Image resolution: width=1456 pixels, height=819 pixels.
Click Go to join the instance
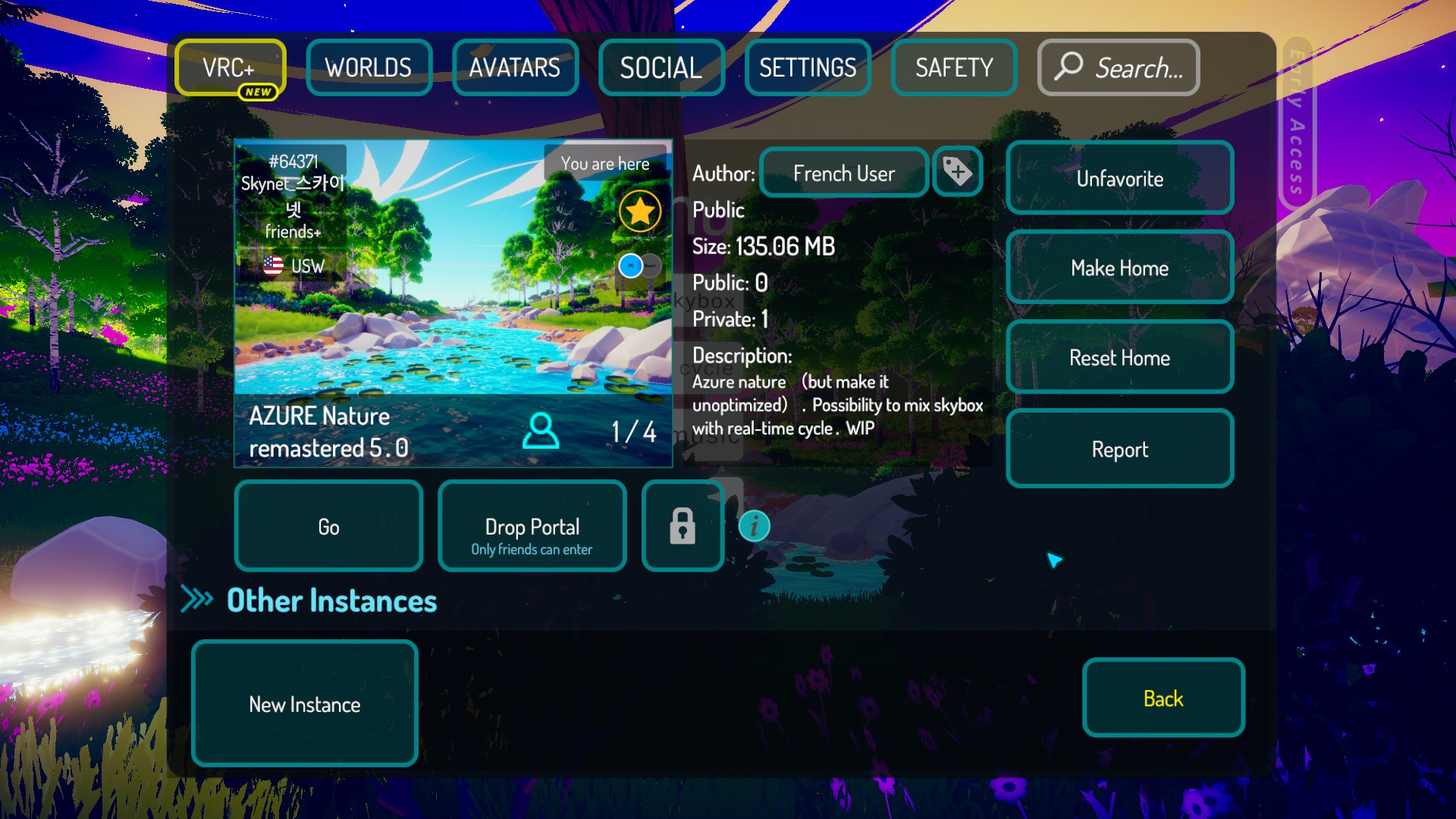click(x=328, y=526)
